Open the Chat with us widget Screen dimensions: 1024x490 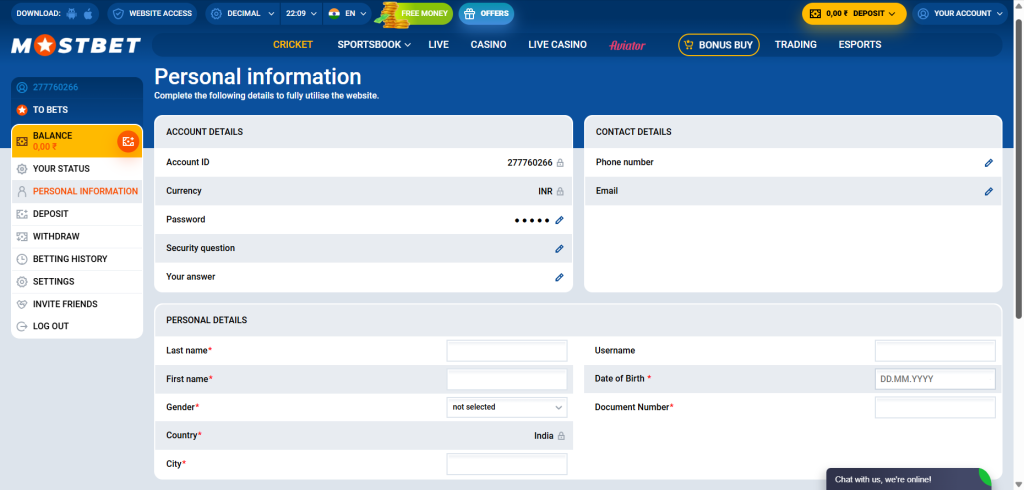[x=908, y=479]
